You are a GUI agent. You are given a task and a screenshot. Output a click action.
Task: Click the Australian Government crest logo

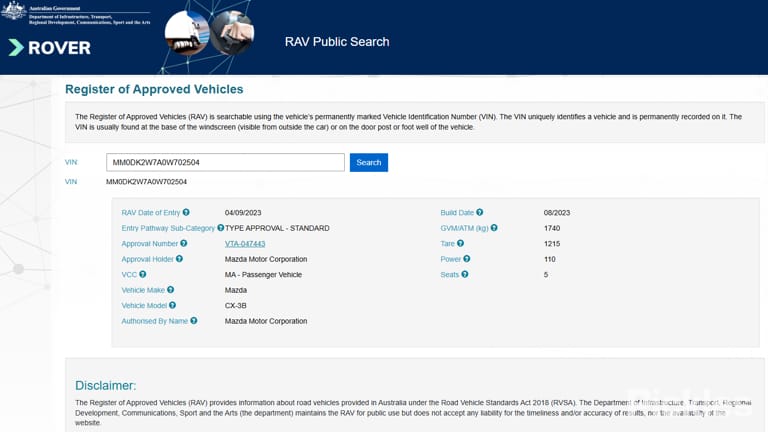pos(14,11)
